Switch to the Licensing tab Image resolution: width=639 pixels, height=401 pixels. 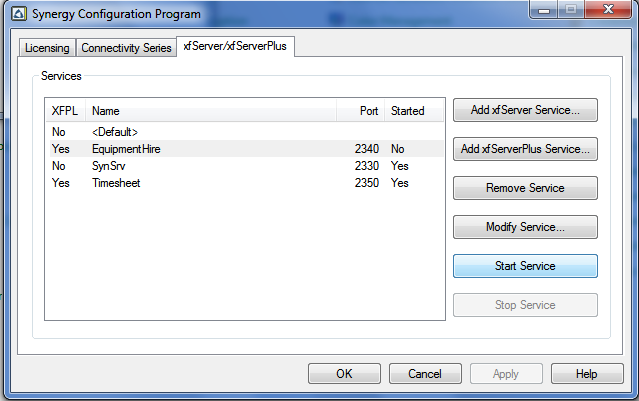pos(47,48)
